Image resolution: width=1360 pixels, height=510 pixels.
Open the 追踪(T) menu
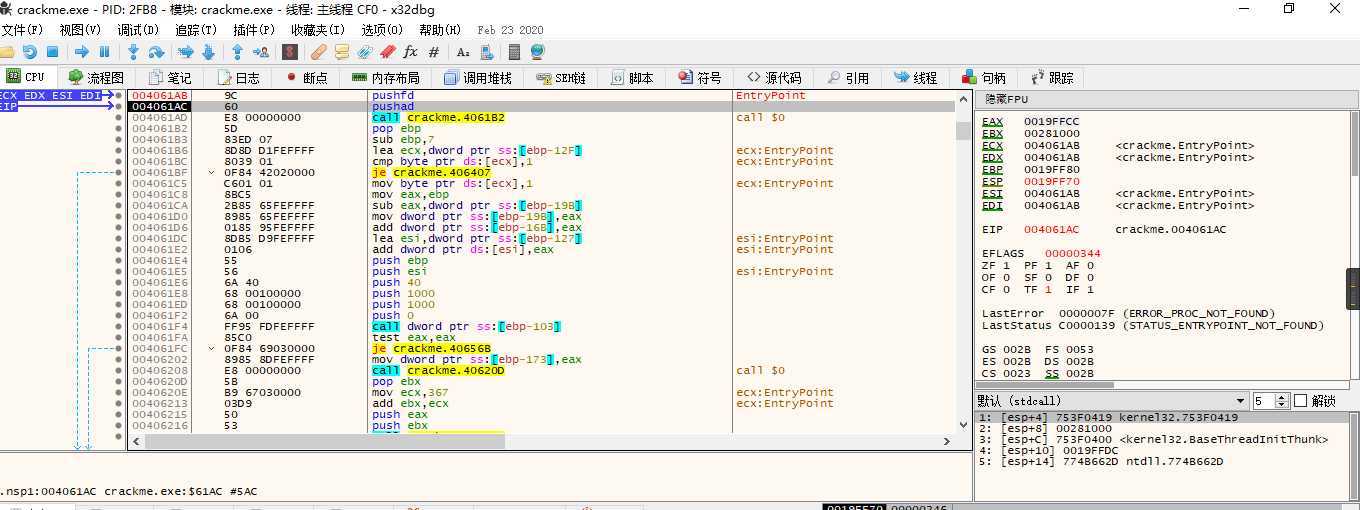[x=196, y=30]
